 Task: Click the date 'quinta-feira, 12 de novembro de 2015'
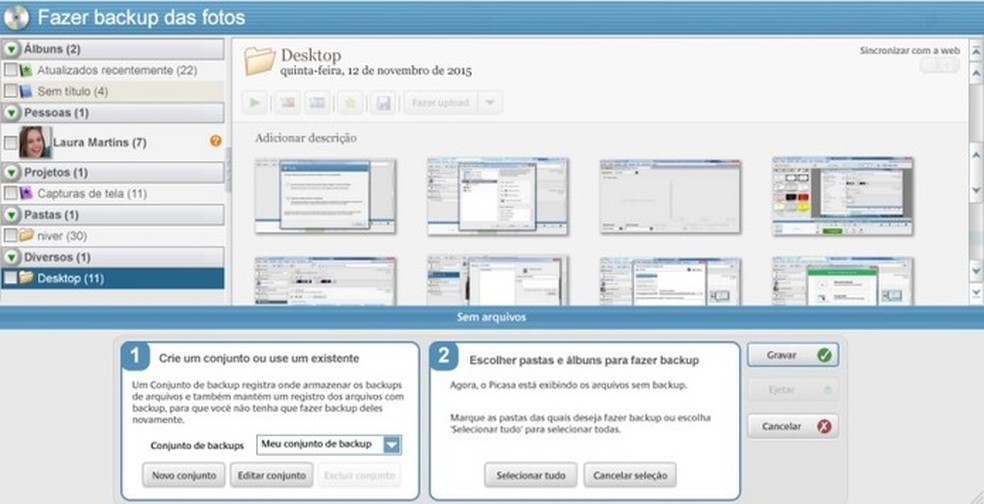376,71
